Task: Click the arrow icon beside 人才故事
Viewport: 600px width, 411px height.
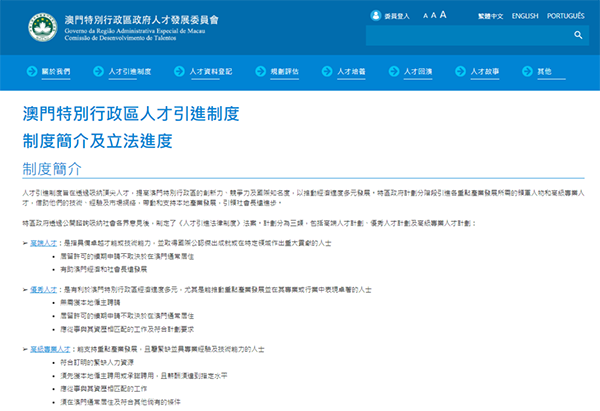Action: [x=460, y=71]
